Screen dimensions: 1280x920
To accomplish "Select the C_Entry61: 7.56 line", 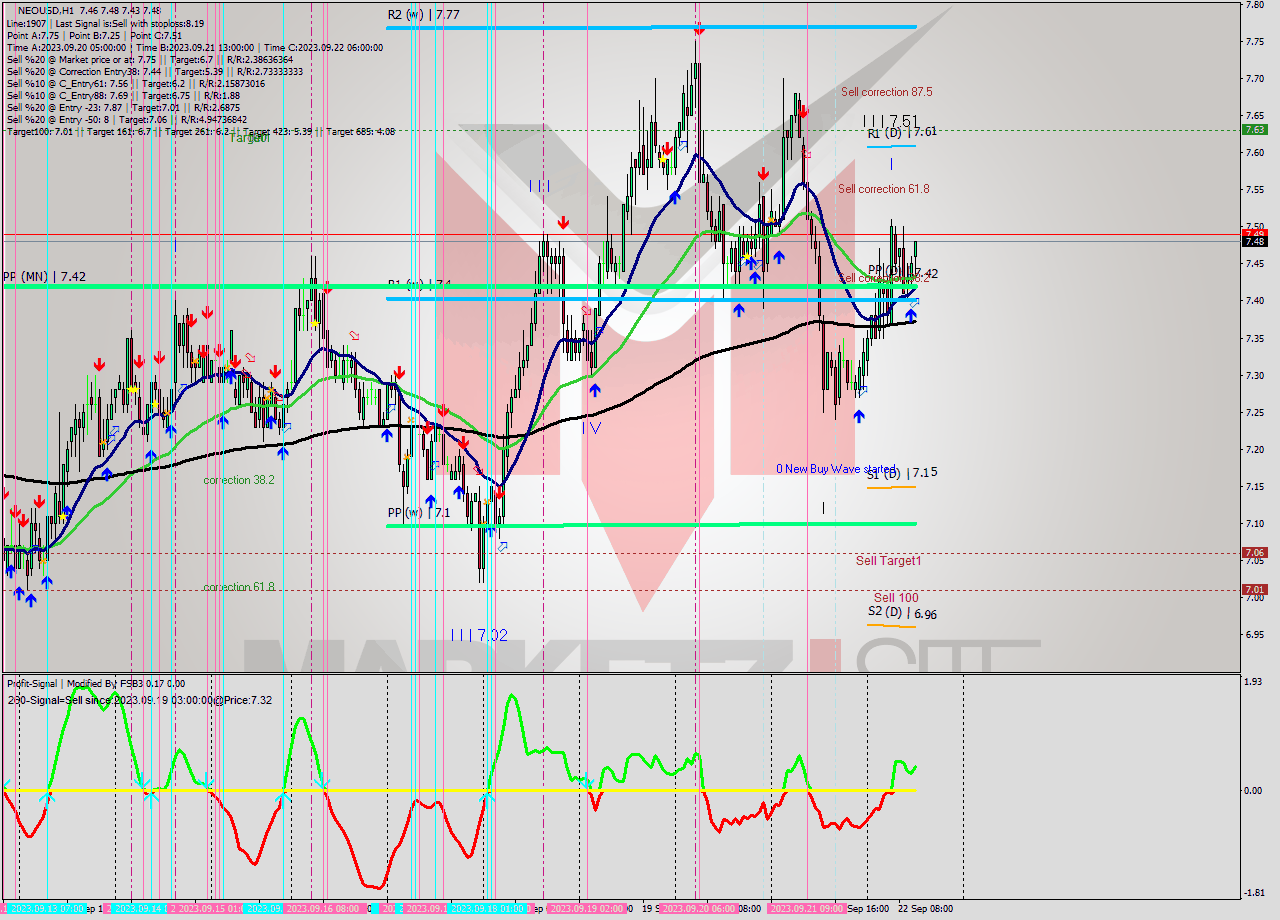I will click(x=138, y=83).
